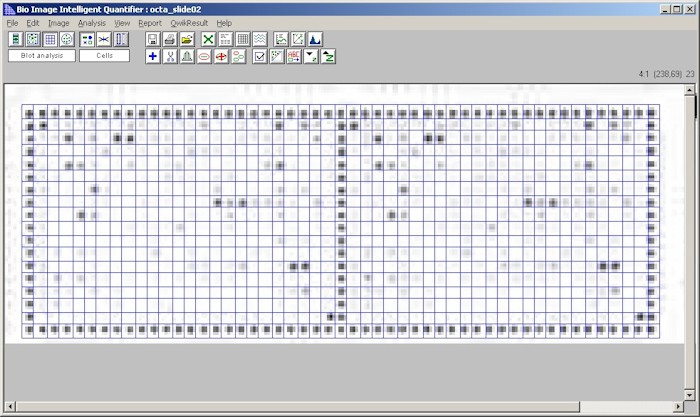Open the Report menu

[x=150, y=23]
